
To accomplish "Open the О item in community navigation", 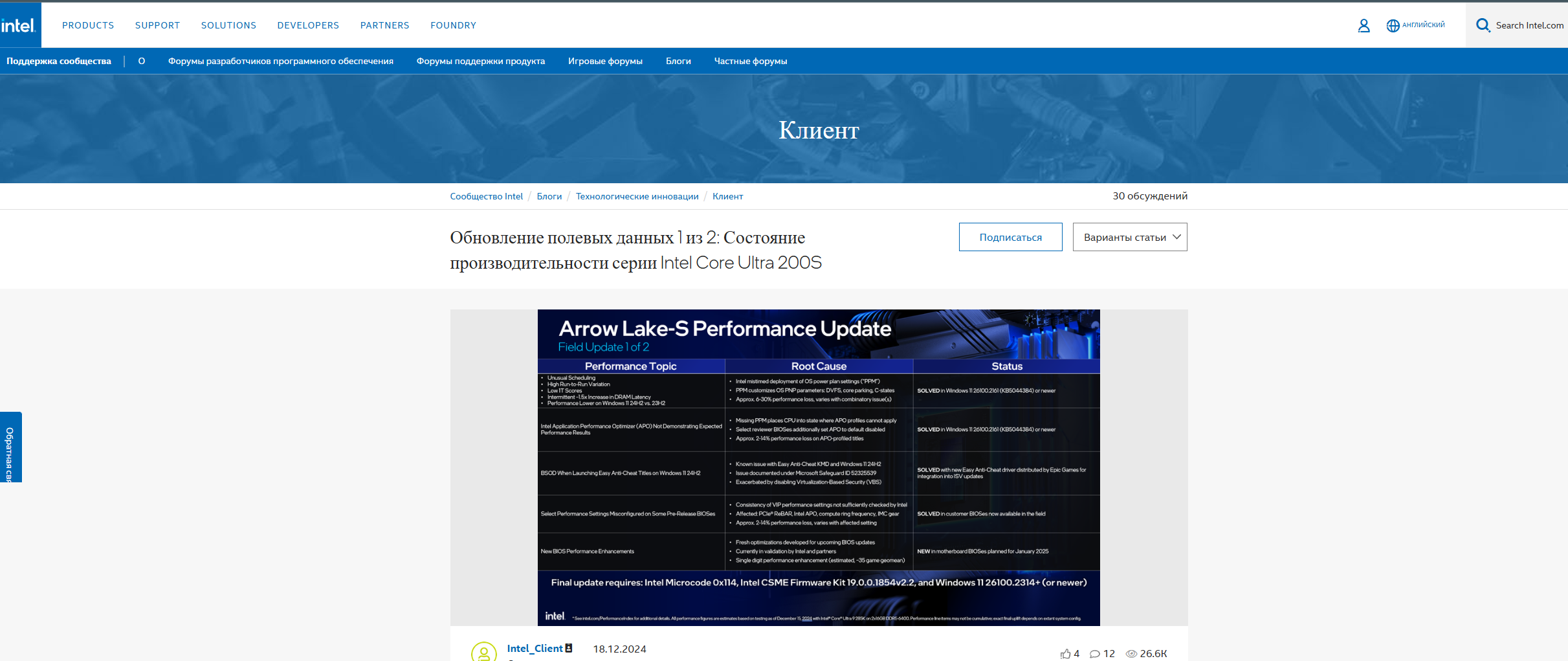I will [x=142, y=61].
